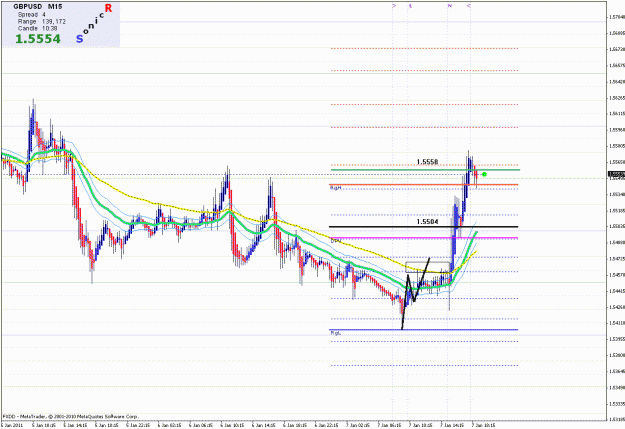Click the Candle 10:38 countdown text
Viewport: 625px width, 429px height.
(x=37, y=28)
